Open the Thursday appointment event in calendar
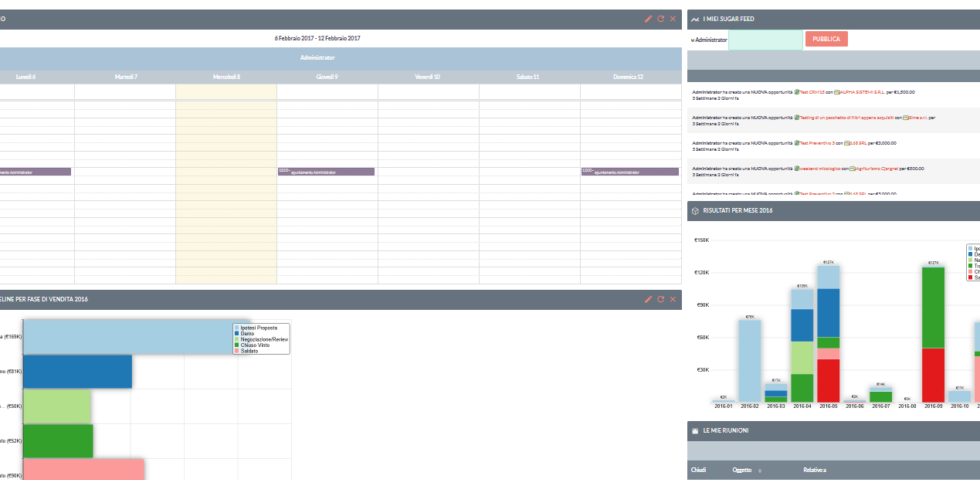 [327, 172]
